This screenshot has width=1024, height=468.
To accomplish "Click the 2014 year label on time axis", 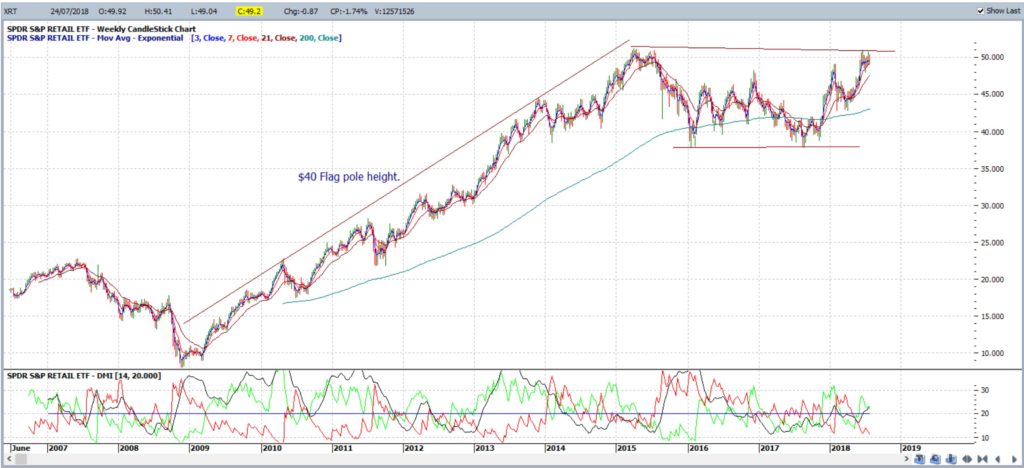I will [x=556, y=448].
